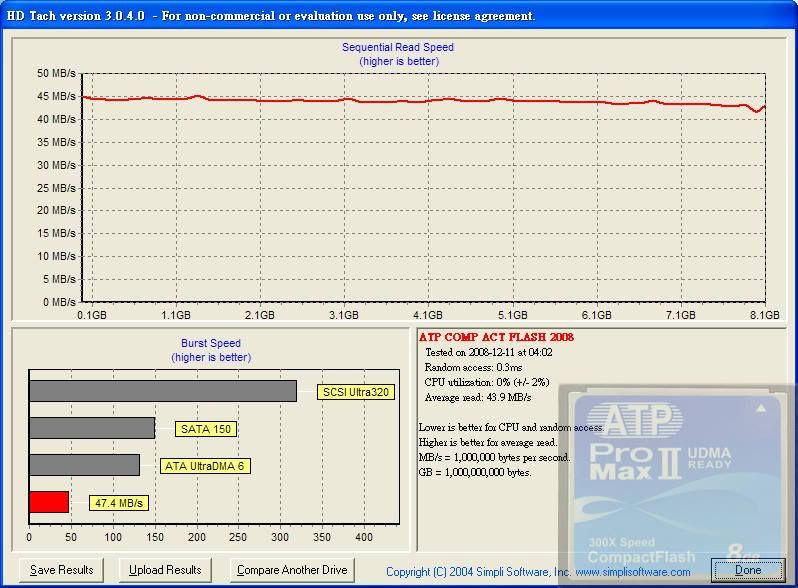Click the 400 burst axis label
Image resolution: width=798 pixels, height=588 pixels.
pos(364,537)
